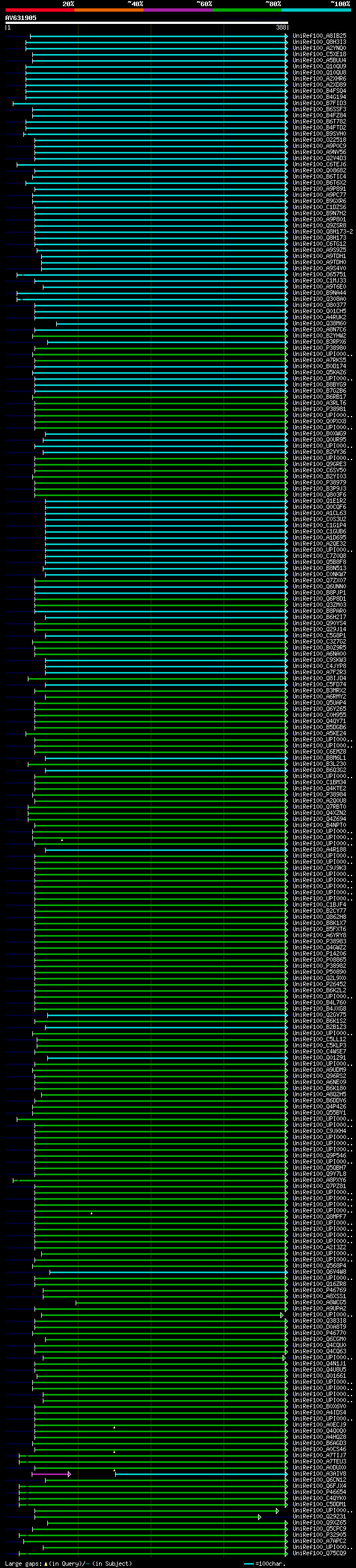Viewport: 356px width, 1568px height.
Task: Open hit UniRef100_Q8H3I3
Action: coord(319,42)
